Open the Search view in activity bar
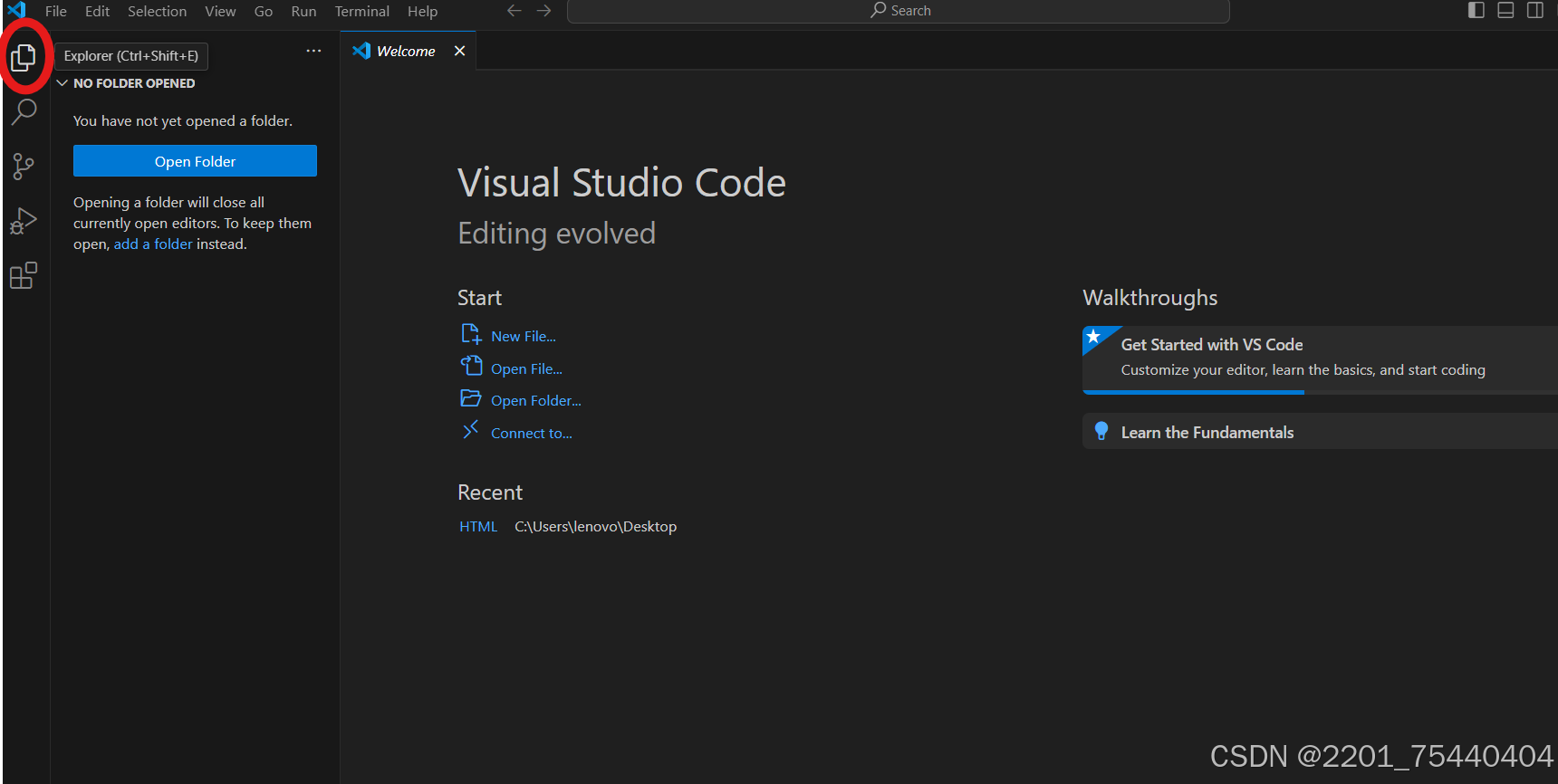This screenshot has width=1558, height=784. click(24, 112)
